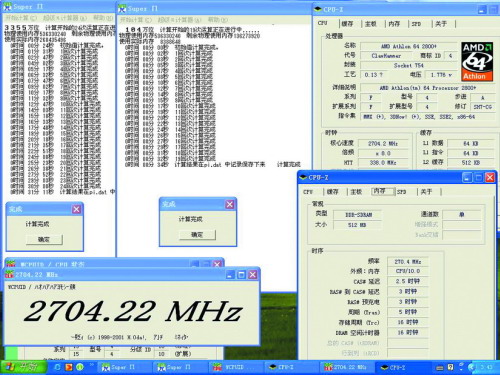Screen dimensions: 500x375
Task: Click the round blue icon beside the tray clock
Action: click(x=471, y=367)
